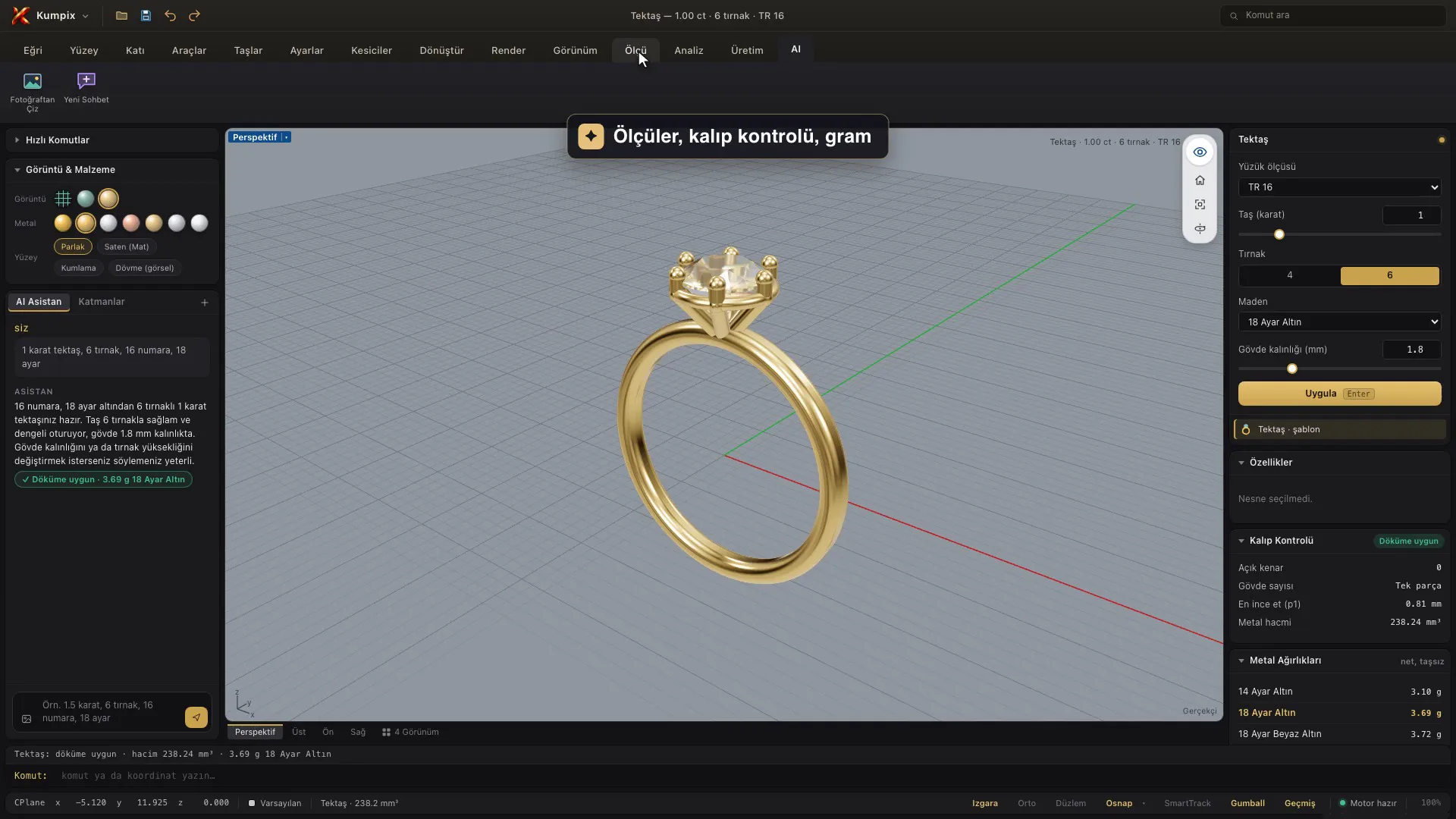Image resolution: width=1456 pixels, height=819 pixels.
Task: Open Maden 18 Ayar Altın dropdown
Action: (x=1339, y=322)
